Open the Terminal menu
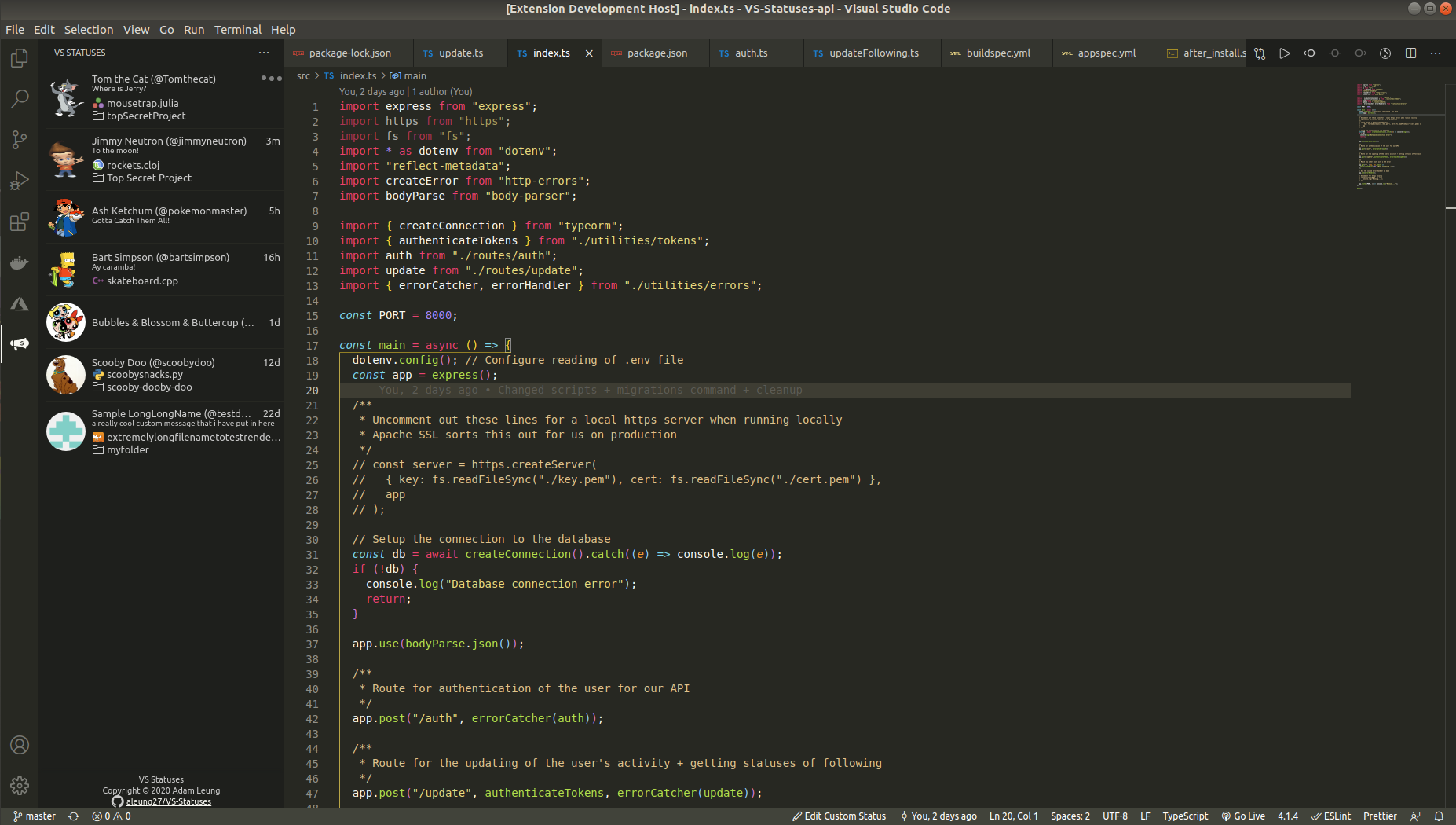1456x825 pixels. (x=237, y=30)
